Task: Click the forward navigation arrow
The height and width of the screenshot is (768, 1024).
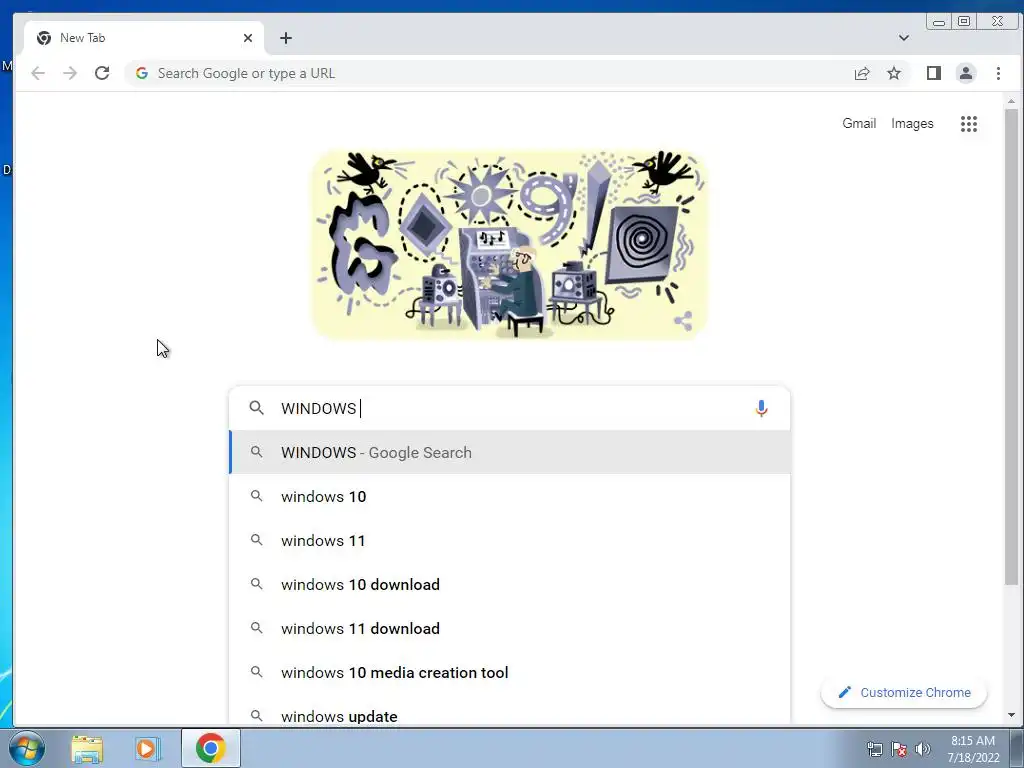Action: pyautogui.click(x=70, y=73)
